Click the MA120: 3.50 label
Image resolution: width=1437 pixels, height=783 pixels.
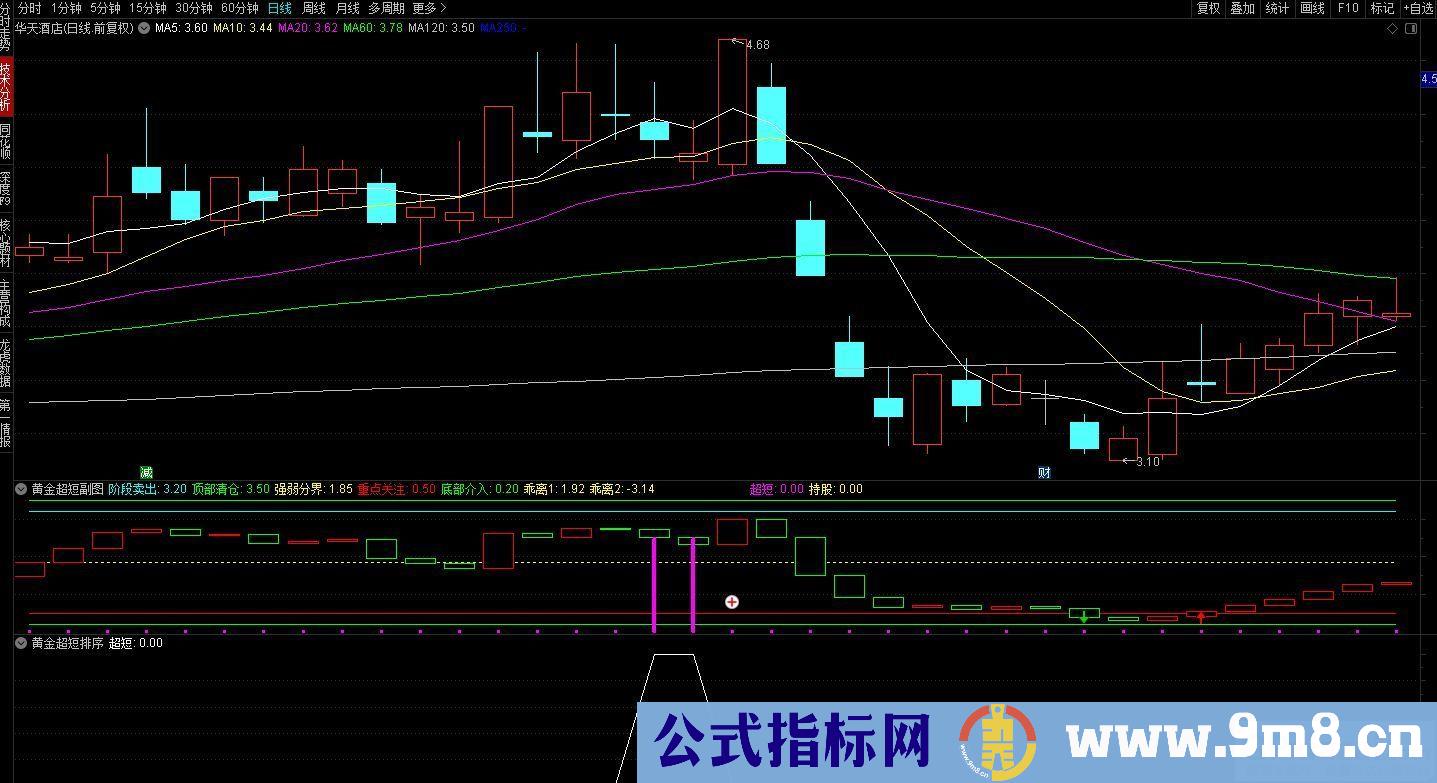pyautogui.click(x=440, y=28)
